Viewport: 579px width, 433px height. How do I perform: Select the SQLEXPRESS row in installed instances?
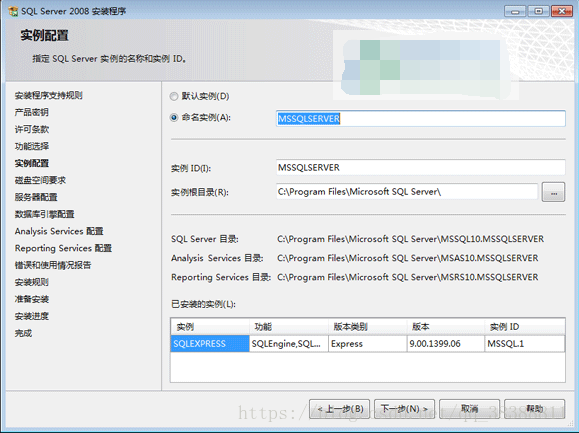click(367, 344)
